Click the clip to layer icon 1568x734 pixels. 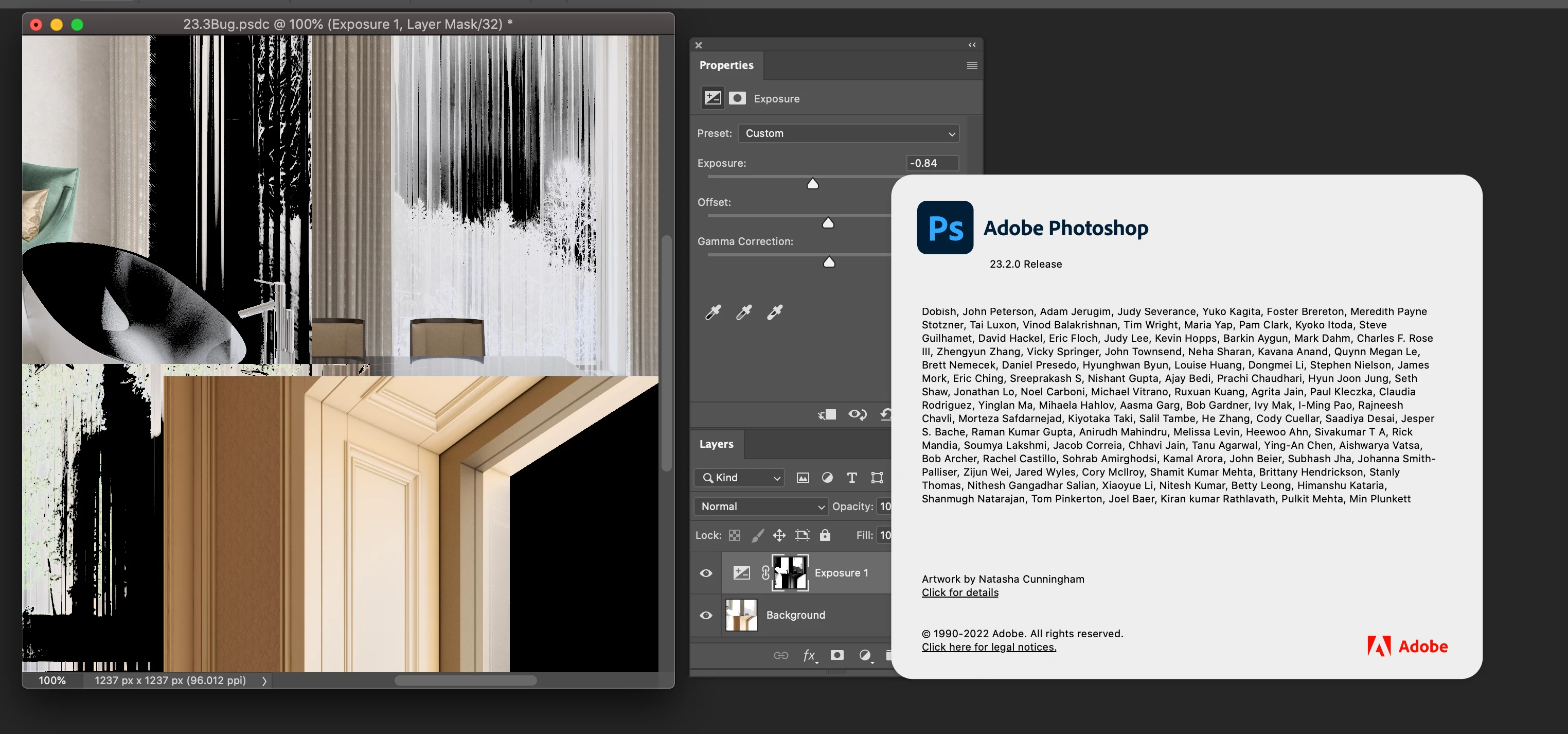pyautogui.click(x=827, y=415)
